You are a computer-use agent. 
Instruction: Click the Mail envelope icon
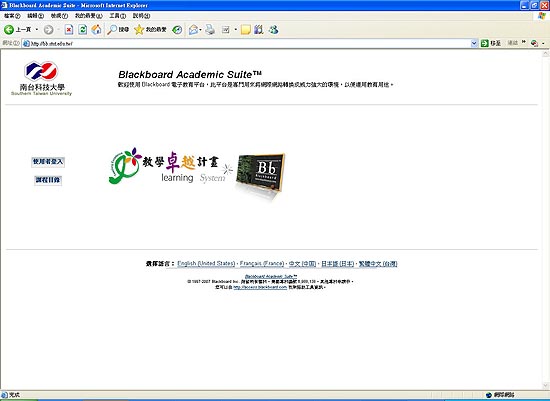[x=193, y=30]
